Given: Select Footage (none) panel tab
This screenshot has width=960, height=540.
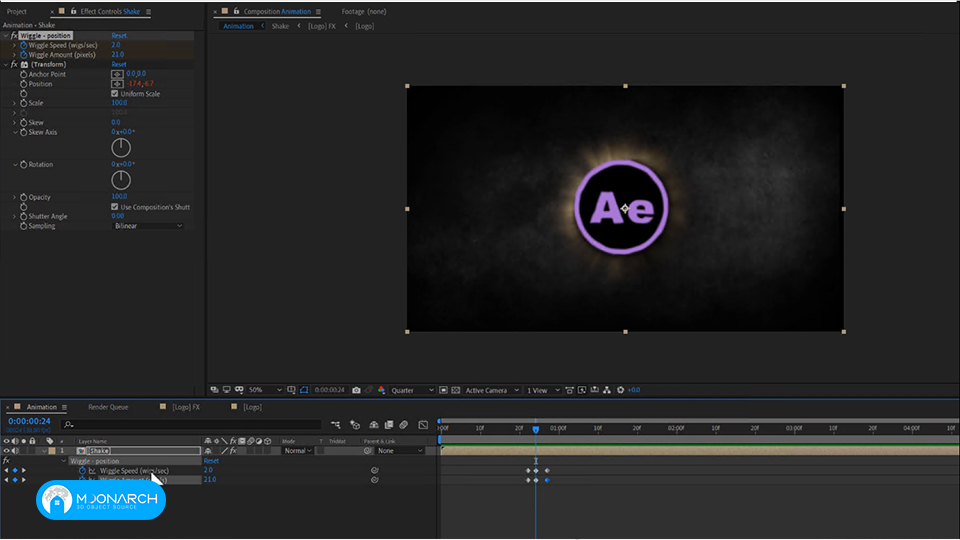Looking at the screenshot, I should 364,12.
